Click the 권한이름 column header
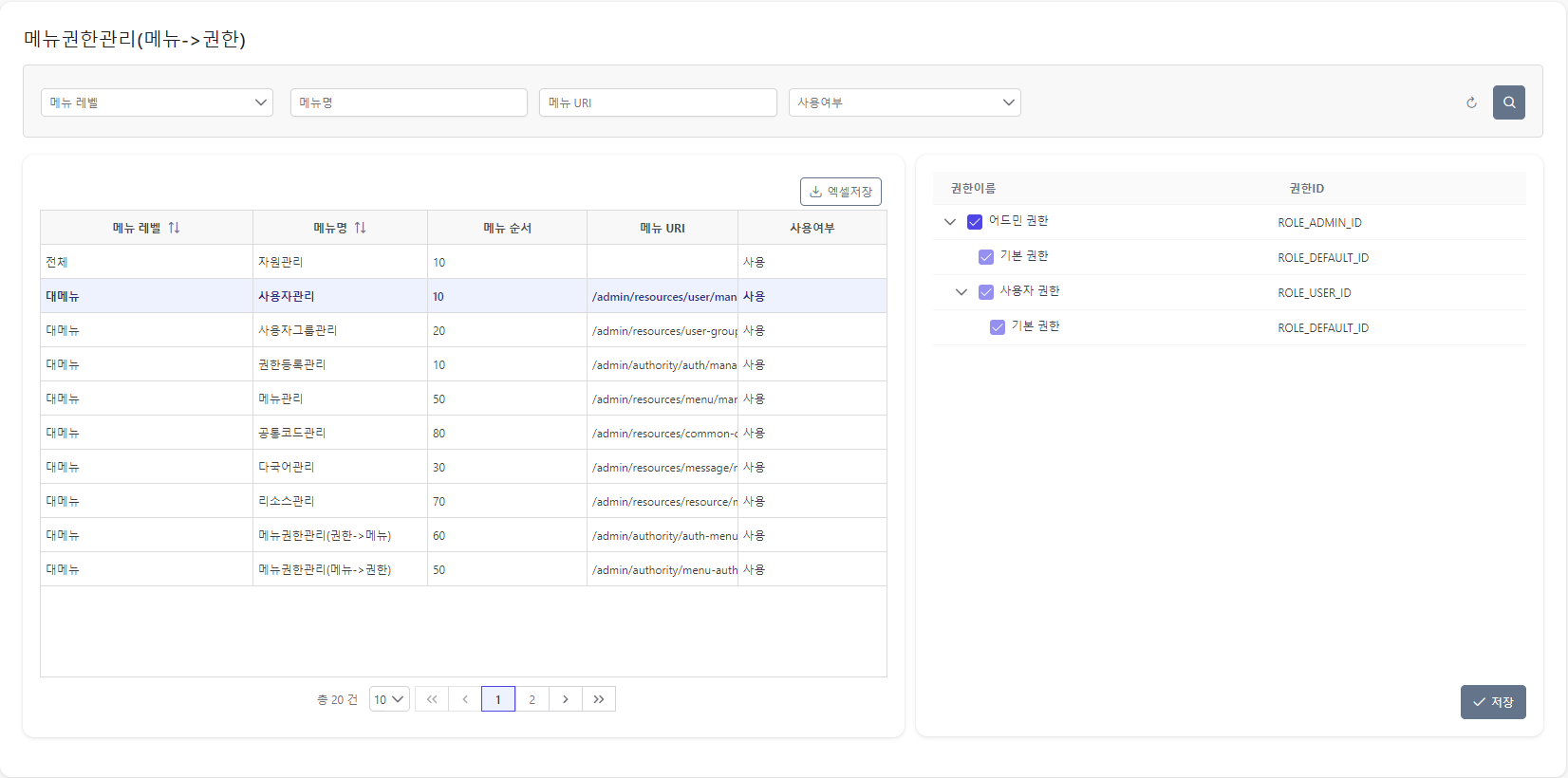Viewport: 1568px width, 778px height. tap(973, 189)
